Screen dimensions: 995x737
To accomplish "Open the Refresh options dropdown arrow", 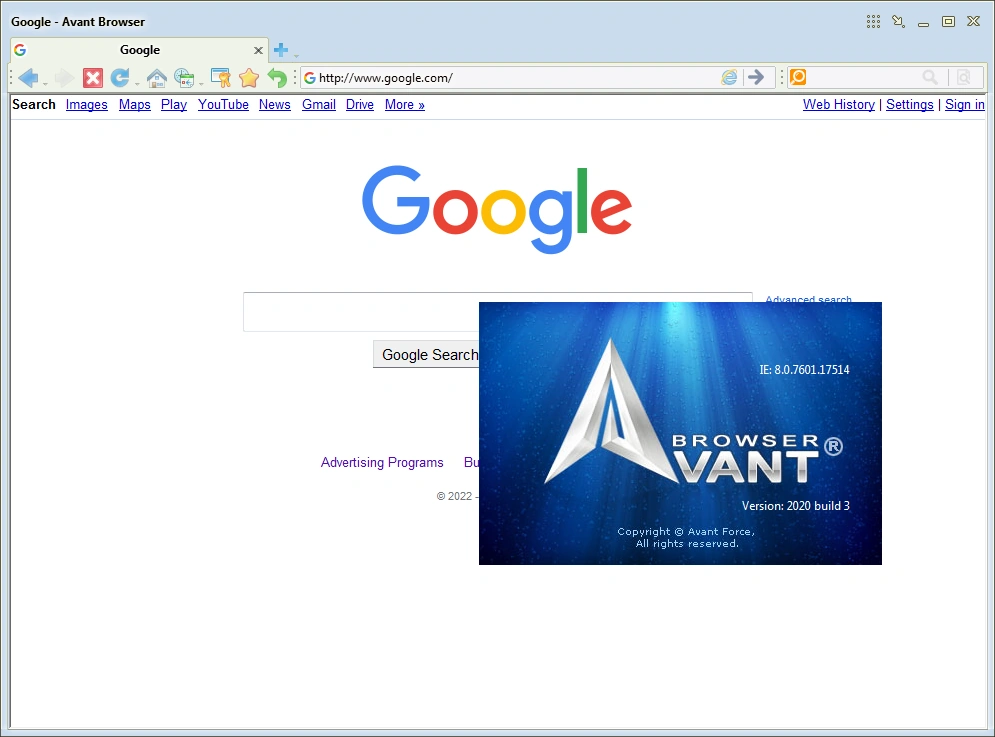I will pos(137,83).
